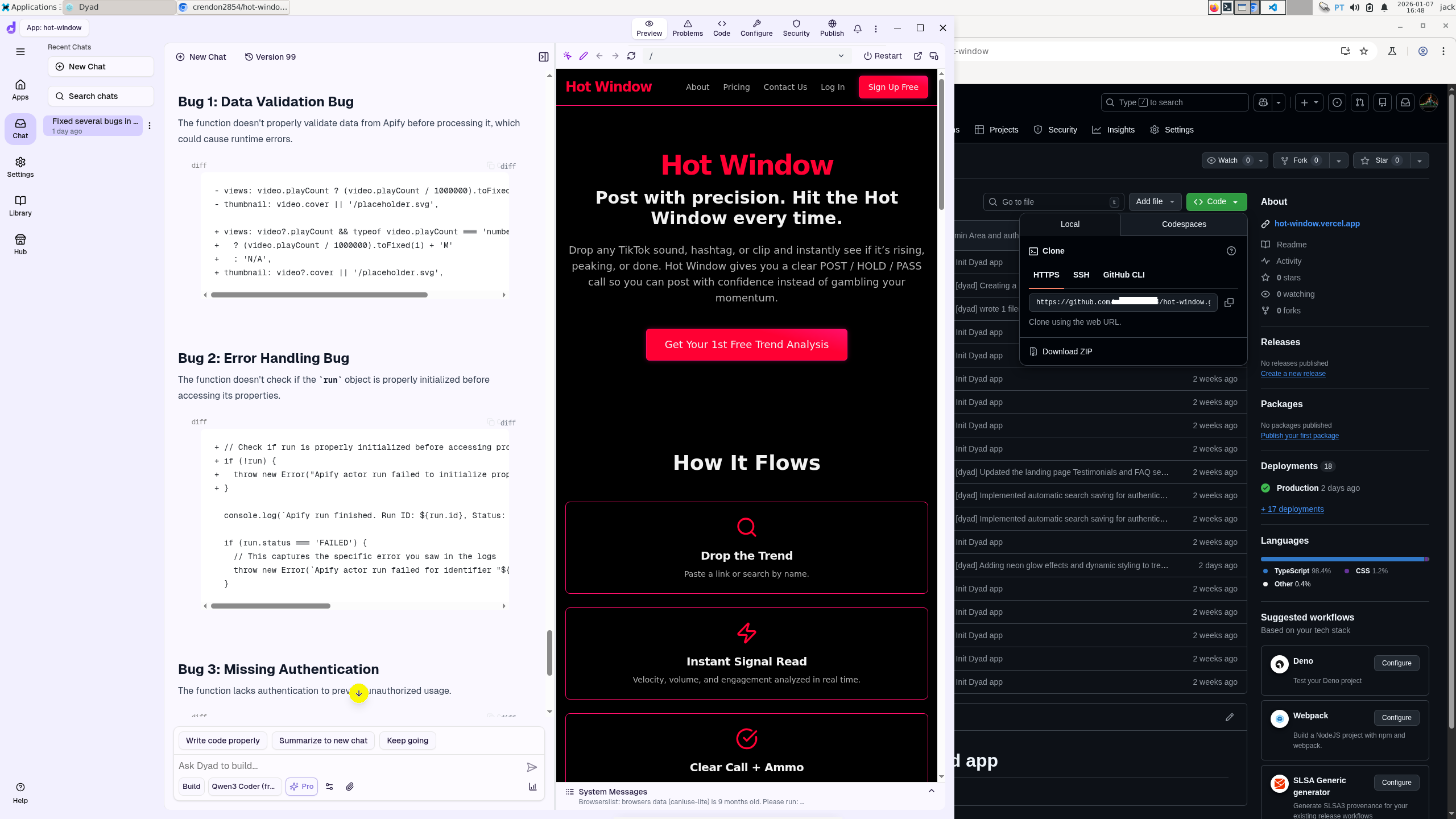Expand the System Messages panel chevron

coord(932,791)
